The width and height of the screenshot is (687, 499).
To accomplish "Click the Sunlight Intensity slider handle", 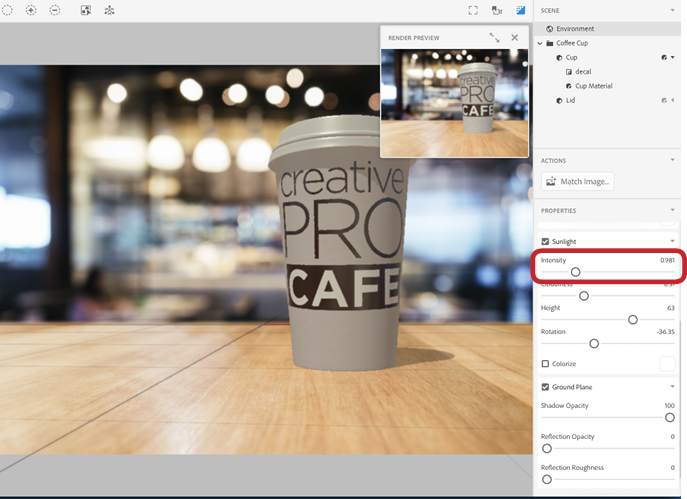I will [576, 272].
